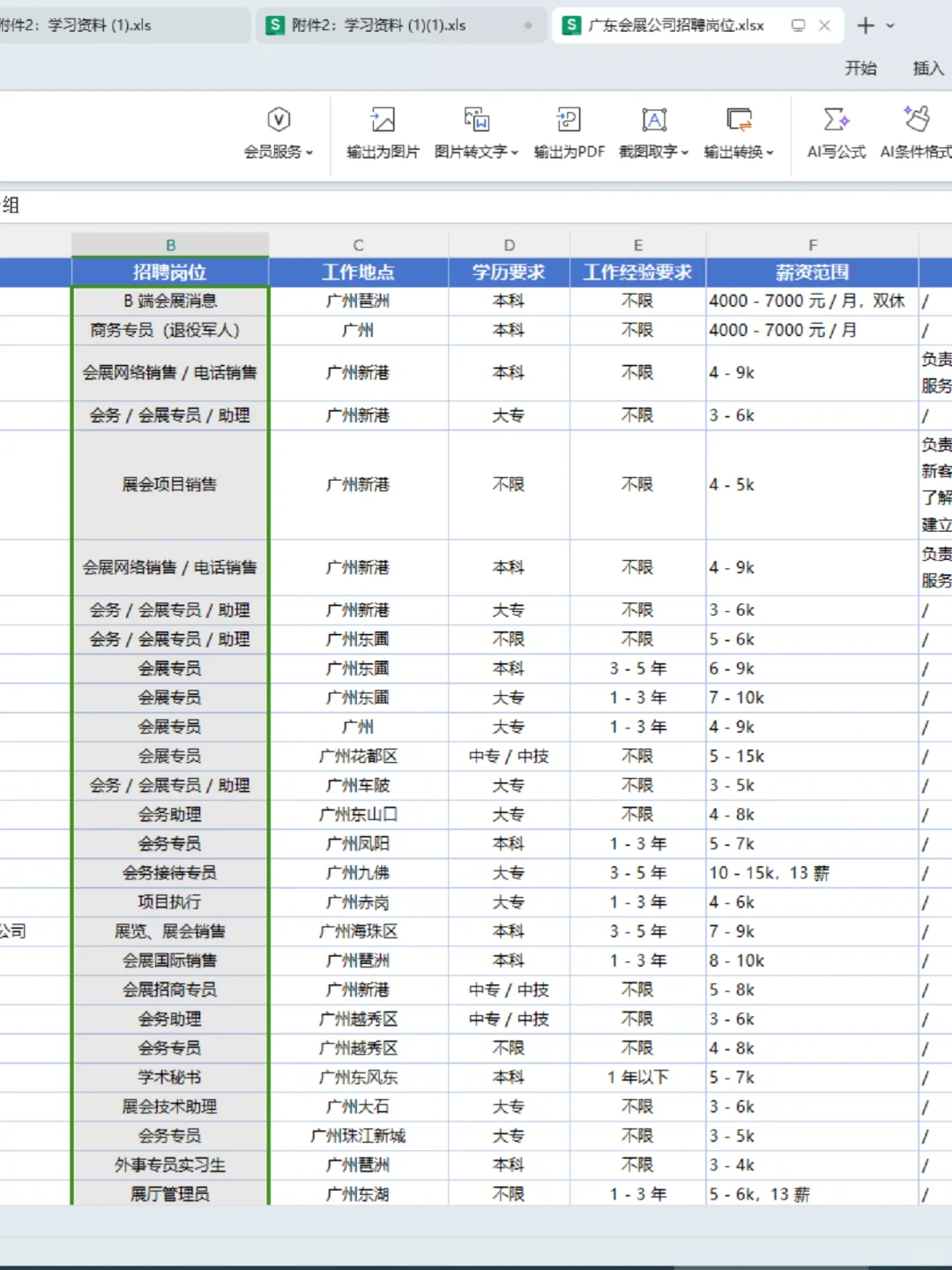Click the AI写公式 icon
This screenshot has width=952, height=1270.
click(836, 120)
